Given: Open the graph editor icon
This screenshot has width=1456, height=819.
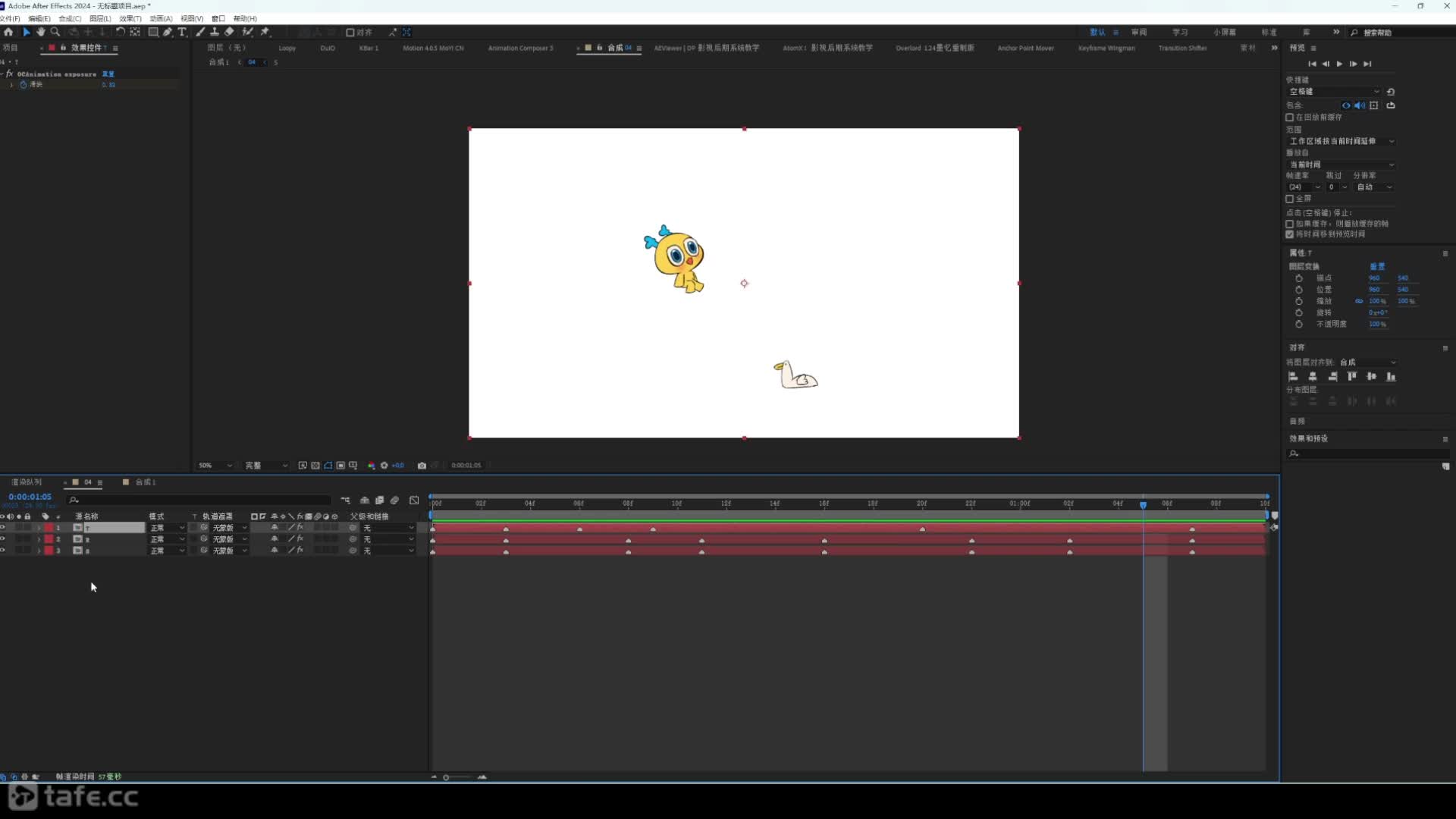Looking at the screenshot, I should 414,500.
